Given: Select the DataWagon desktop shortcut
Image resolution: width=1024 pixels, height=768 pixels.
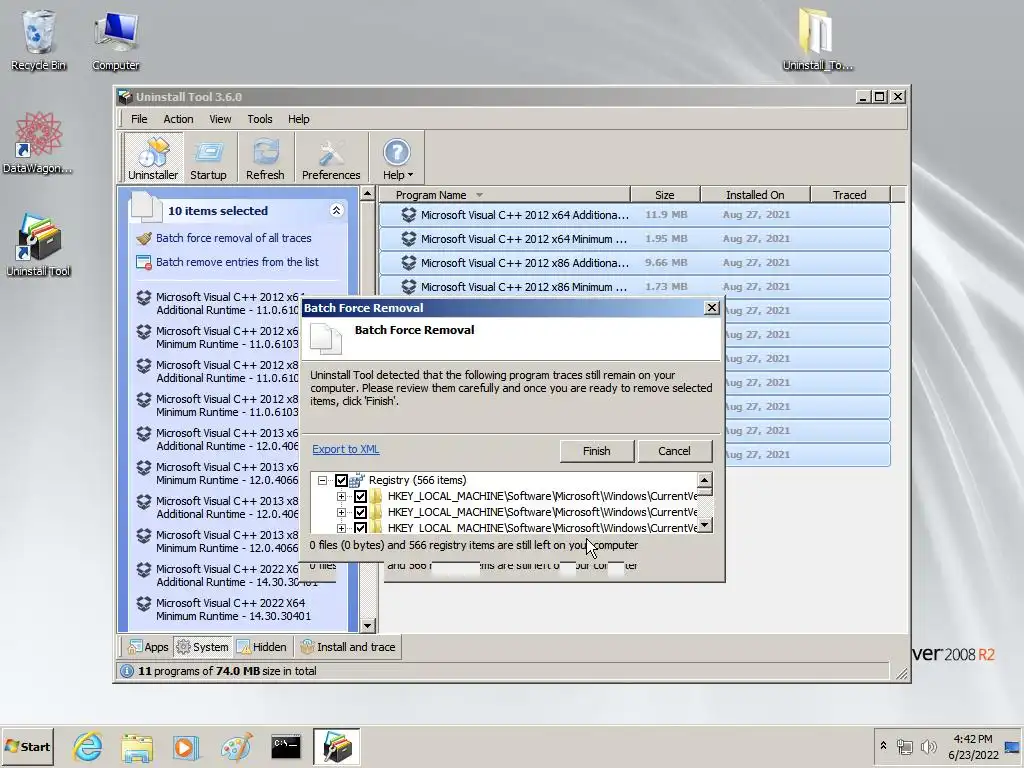Looking at the screenshot, I should (38, 144).
